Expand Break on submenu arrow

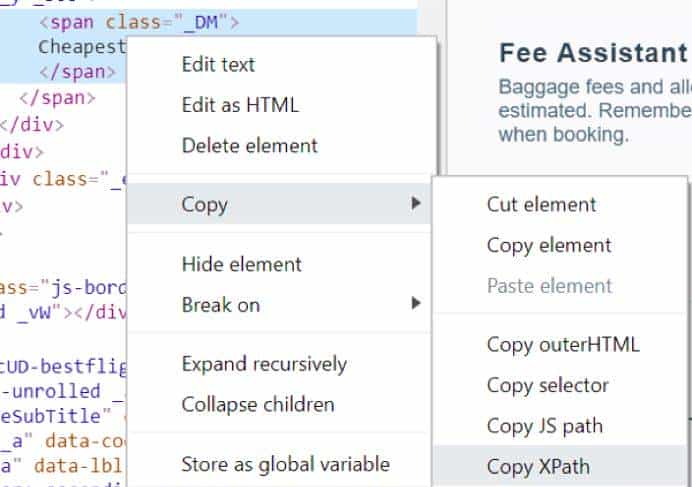(x=415, y=302)
